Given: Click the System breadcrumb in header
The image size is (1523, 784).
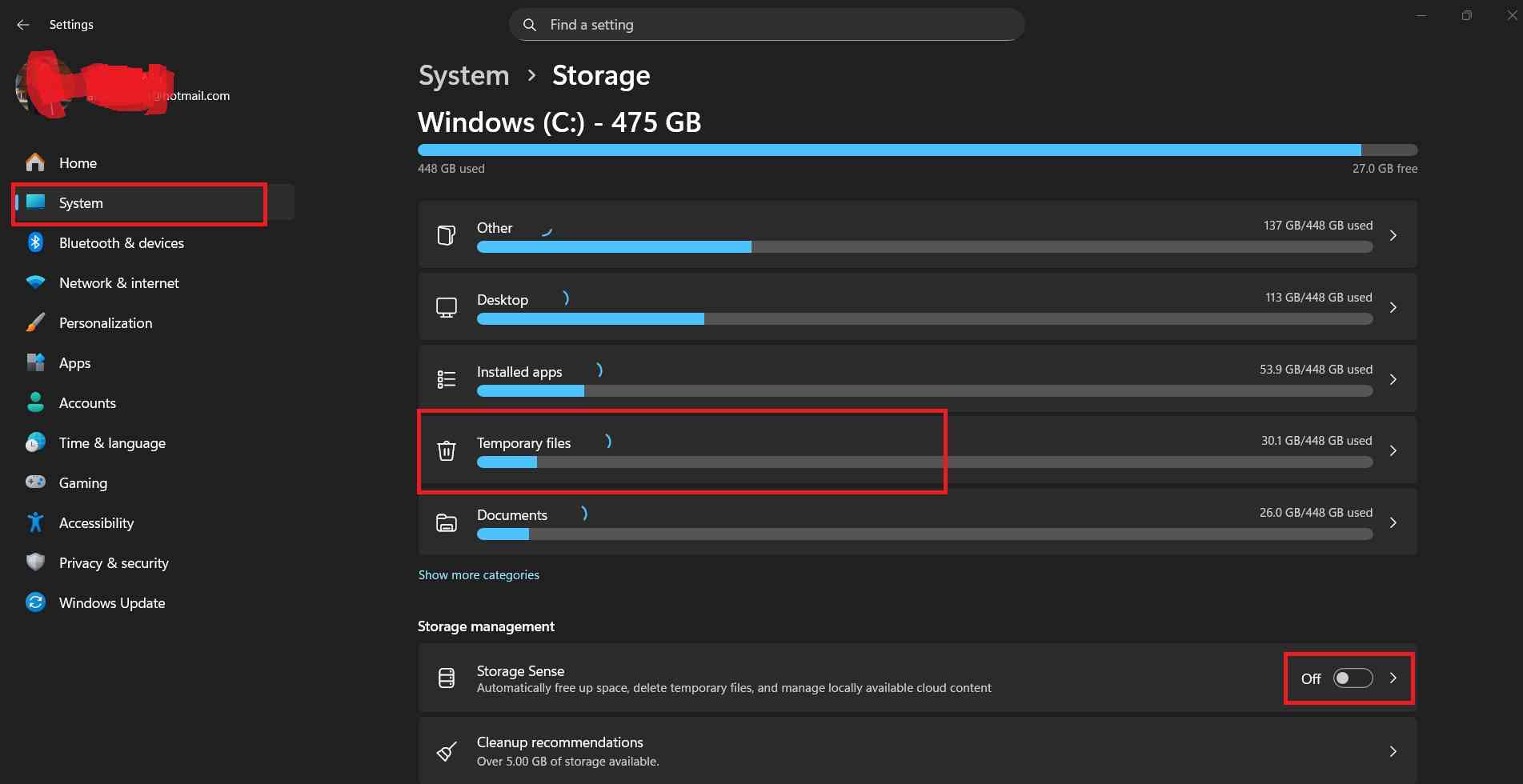Looking at the screenshot, I should pyautogui.click(x=463, y=74).
